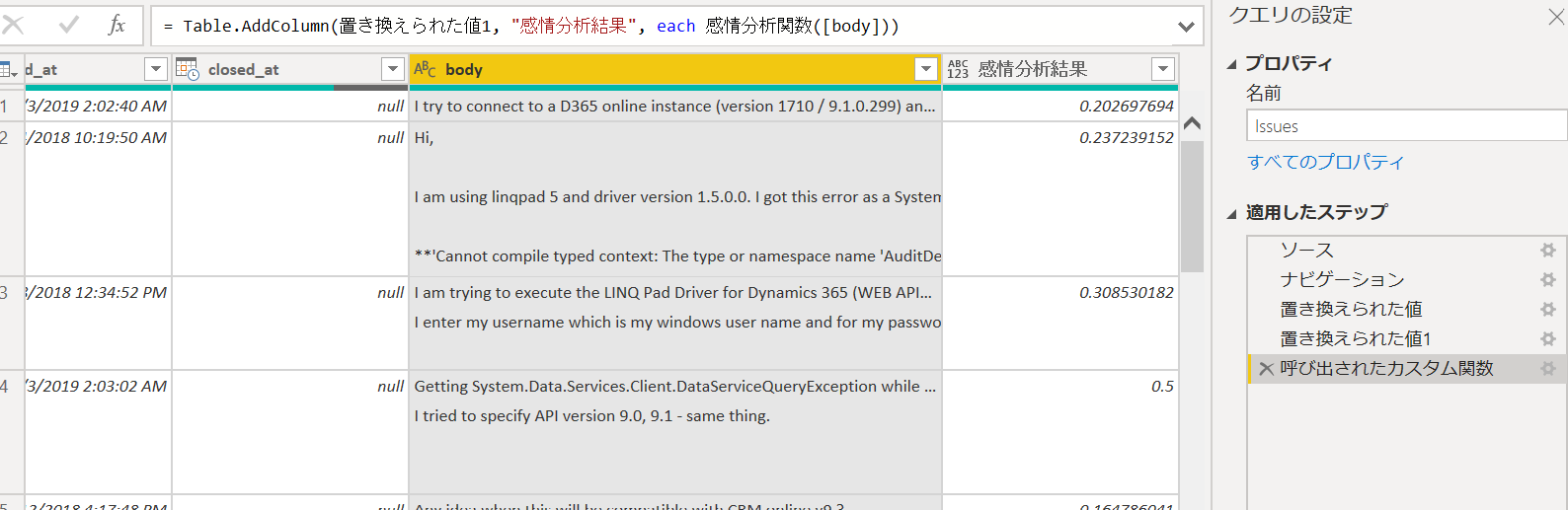Open settings gear for 置き換えられた値 step
Screen dimensions: 1568x510
coord(1548,310)
